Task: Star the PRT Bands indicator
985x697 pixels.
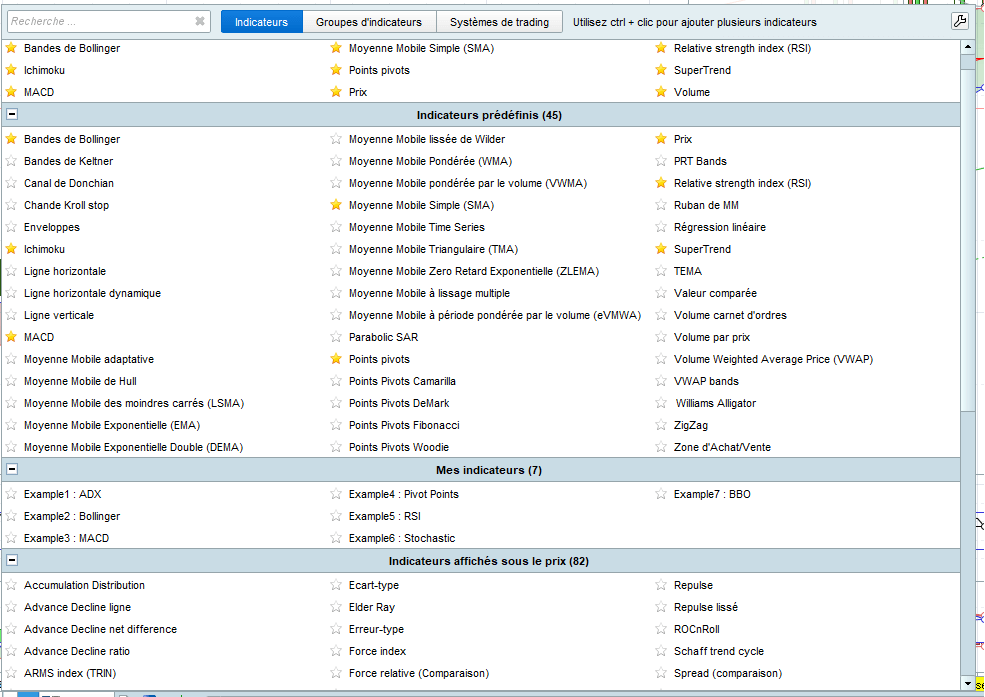Action: tap(661, 161)
